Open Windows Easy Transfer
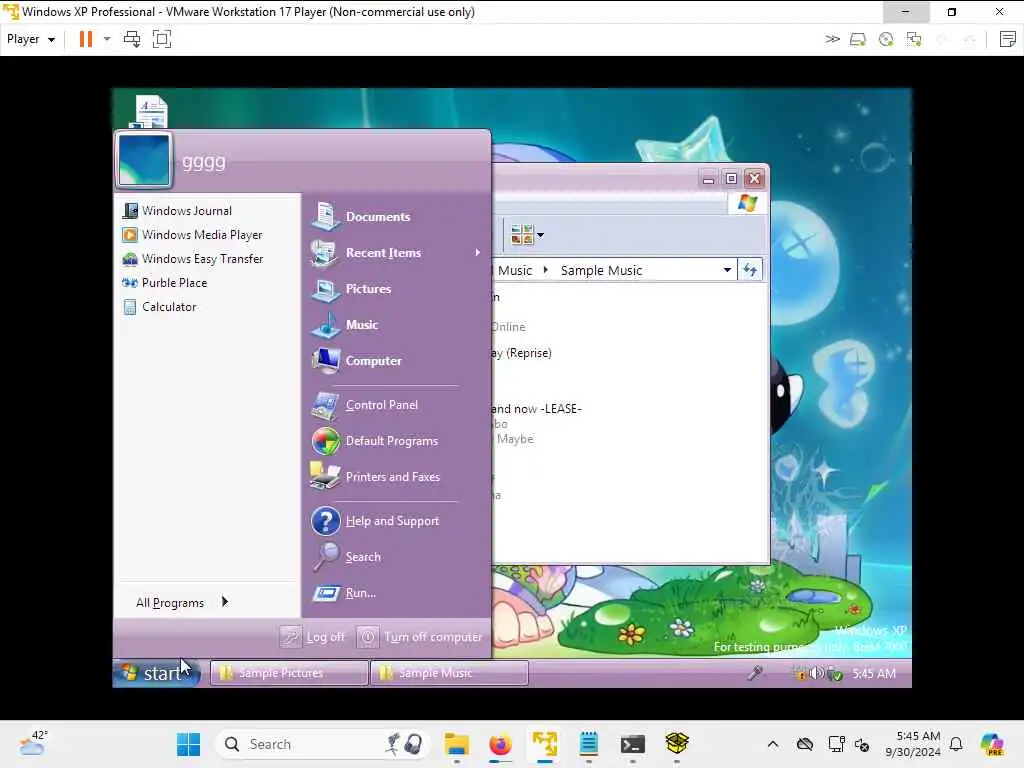Screen dimensions: 1024x768 [193, 259]
